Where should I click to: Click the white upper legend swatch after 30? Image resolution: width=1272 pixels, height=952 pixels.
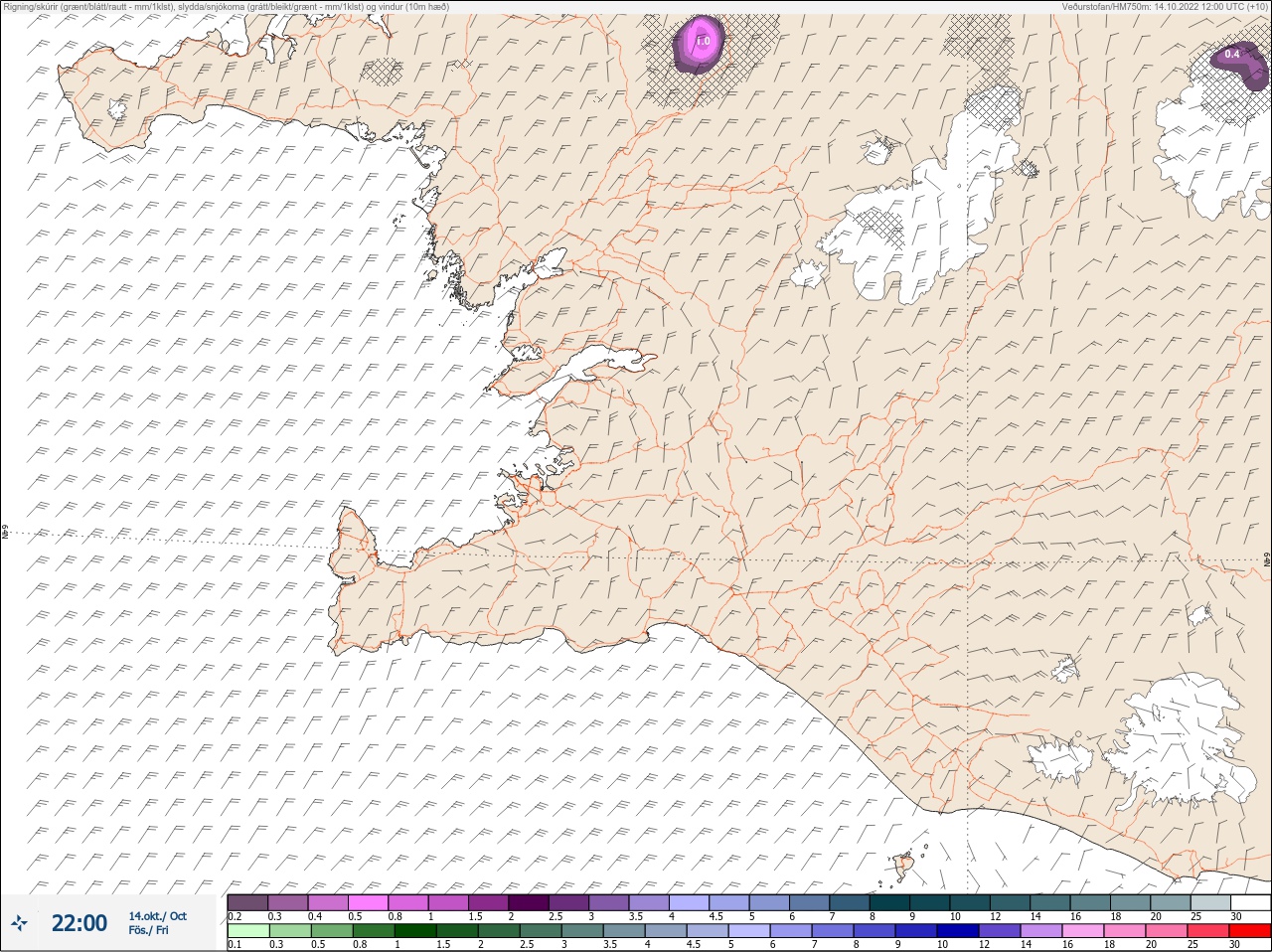(1250, 902)
